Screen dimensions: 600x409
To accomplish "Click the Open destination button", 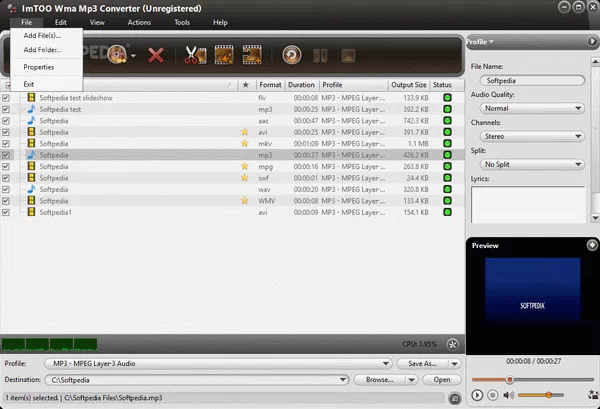I will click(441, 380).
